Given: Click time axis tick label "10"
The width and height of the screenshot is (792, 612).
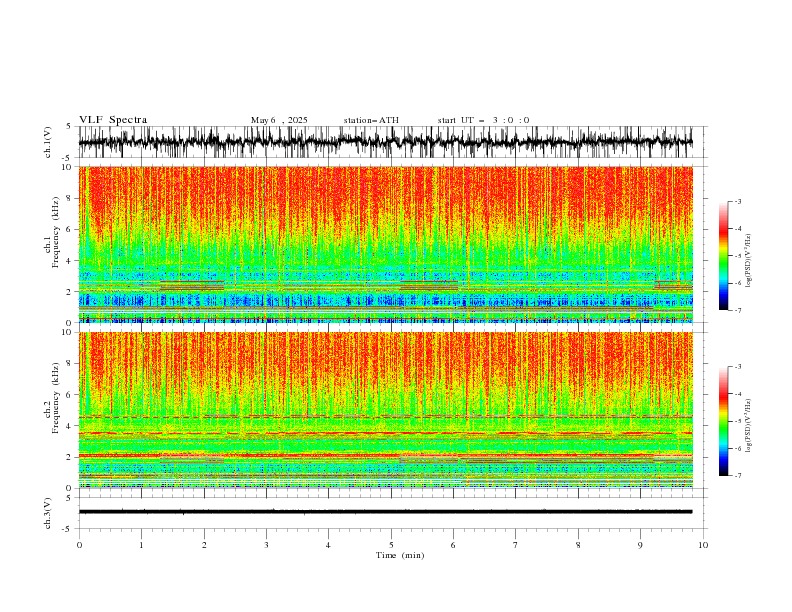Looking at the screenshot, I should click(703, 545).
